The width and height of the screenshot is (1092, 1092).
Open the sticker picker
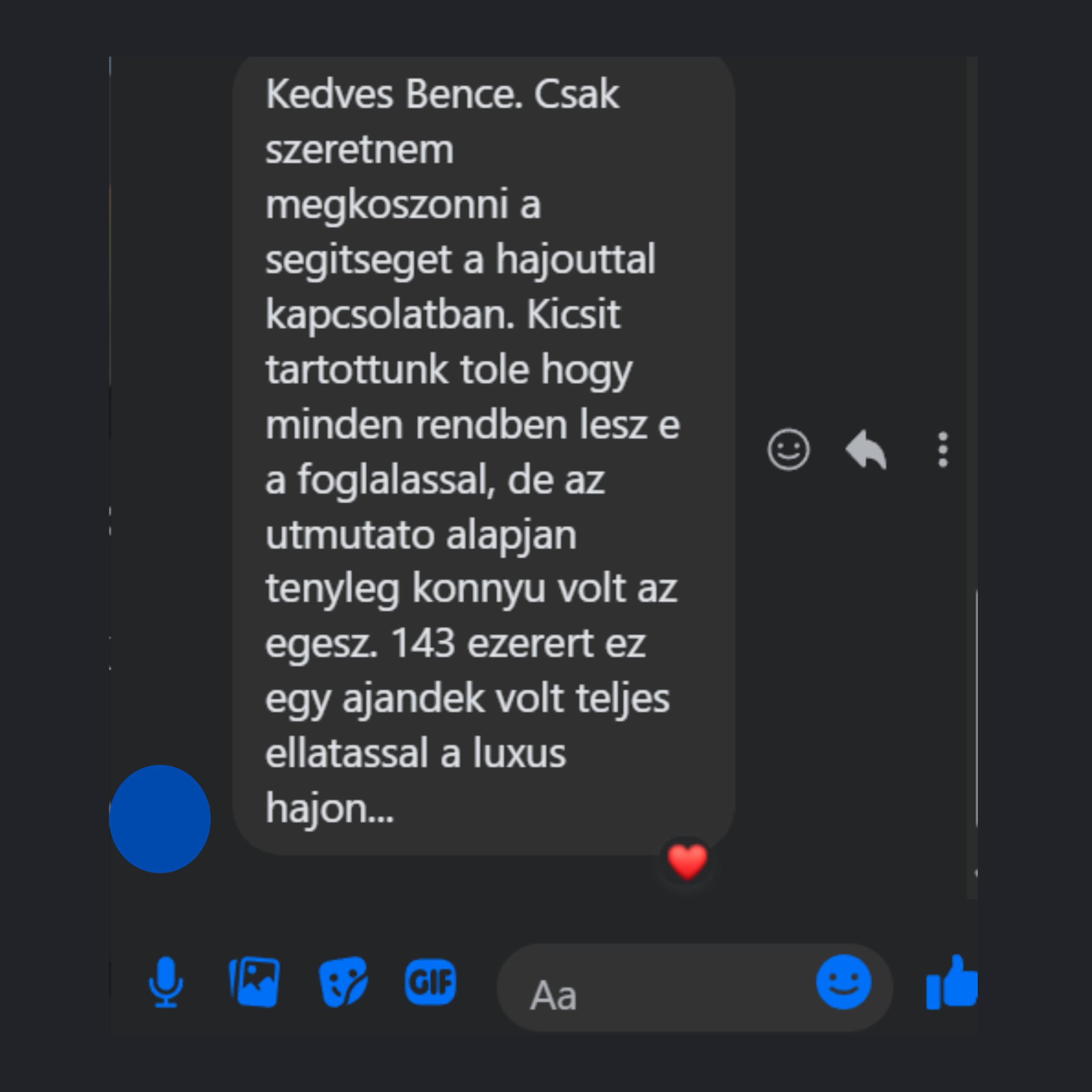coord(343,982)
